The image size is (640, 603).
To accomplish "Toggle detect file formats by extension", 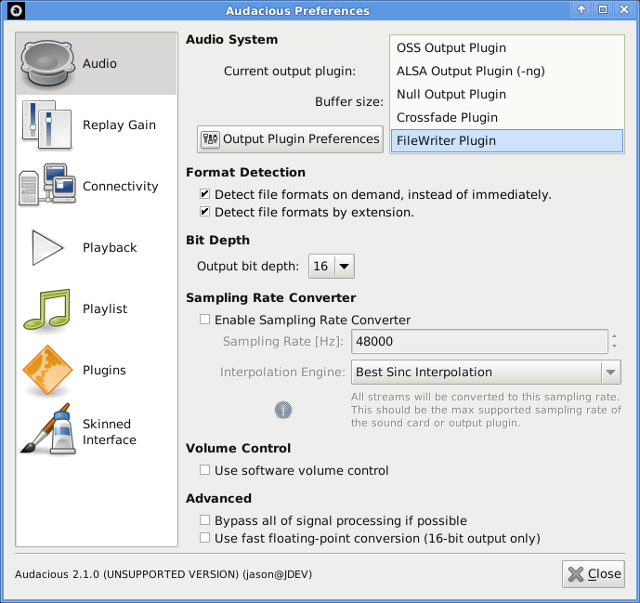I will (204, 211).
